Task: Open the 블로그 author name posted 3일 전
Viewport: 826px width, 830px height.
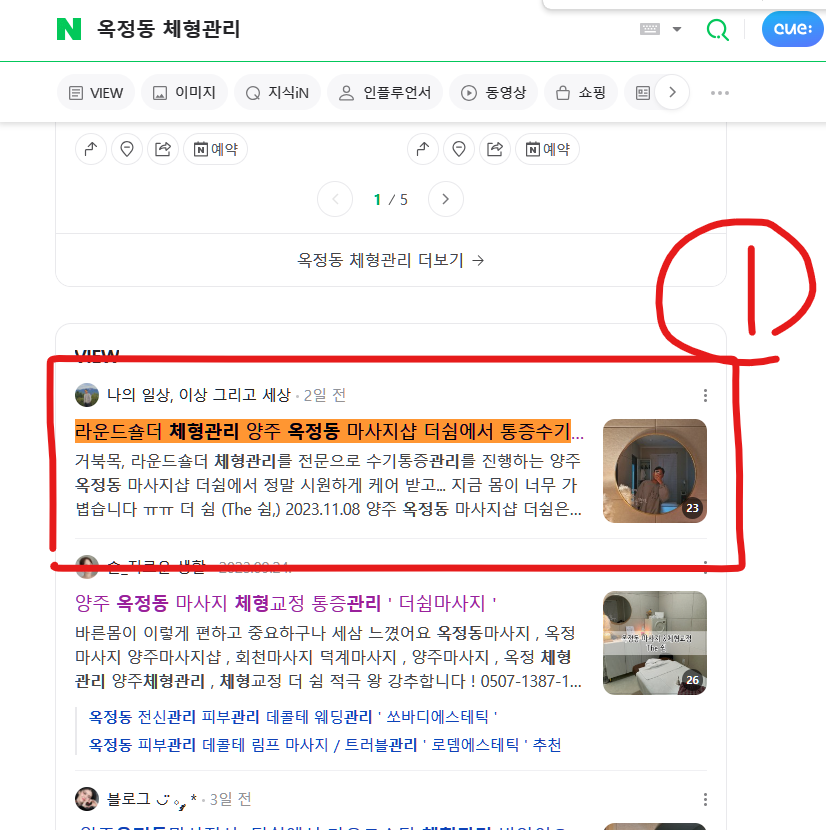Action: (x=152, y=799)
